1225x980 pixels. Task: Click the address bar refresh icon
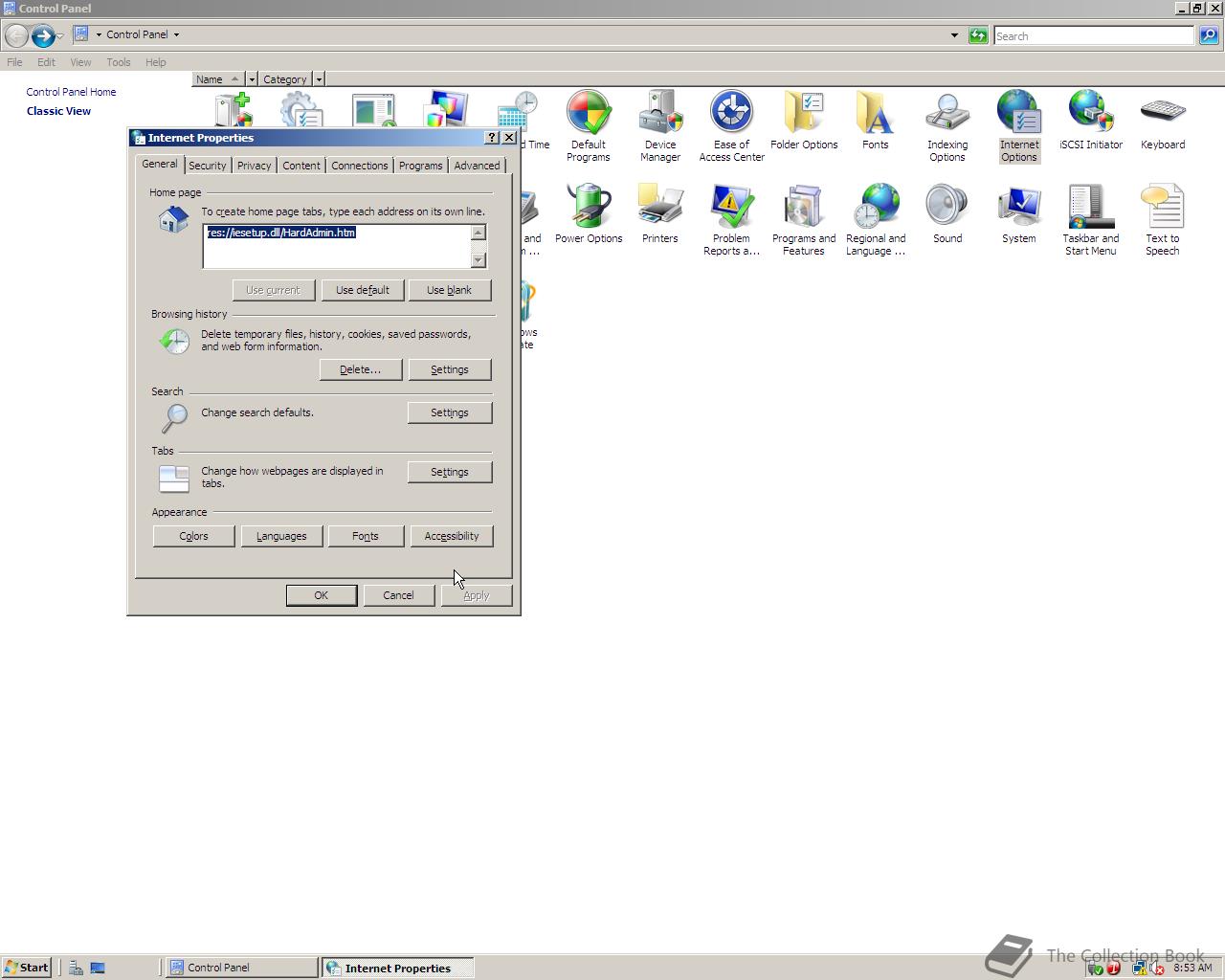click(978, 35)
